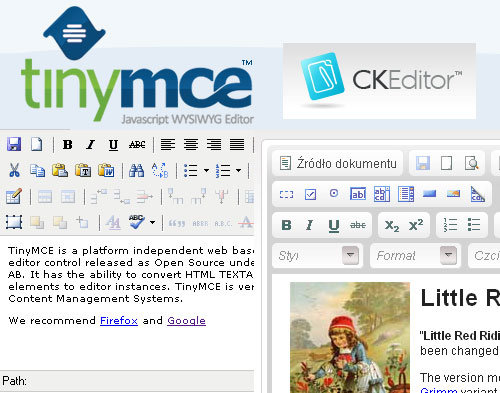Open find with binoculars icon

136,170
